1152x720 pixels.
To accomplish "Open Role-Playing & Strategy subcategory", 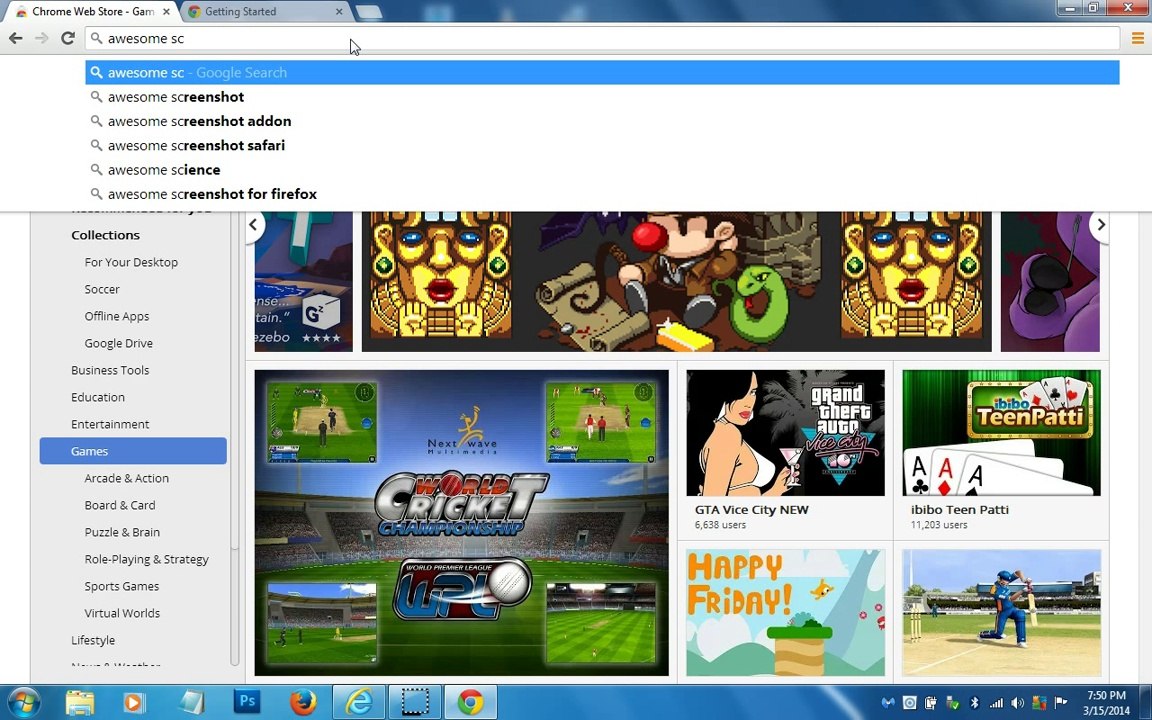I will click(146, 559).
